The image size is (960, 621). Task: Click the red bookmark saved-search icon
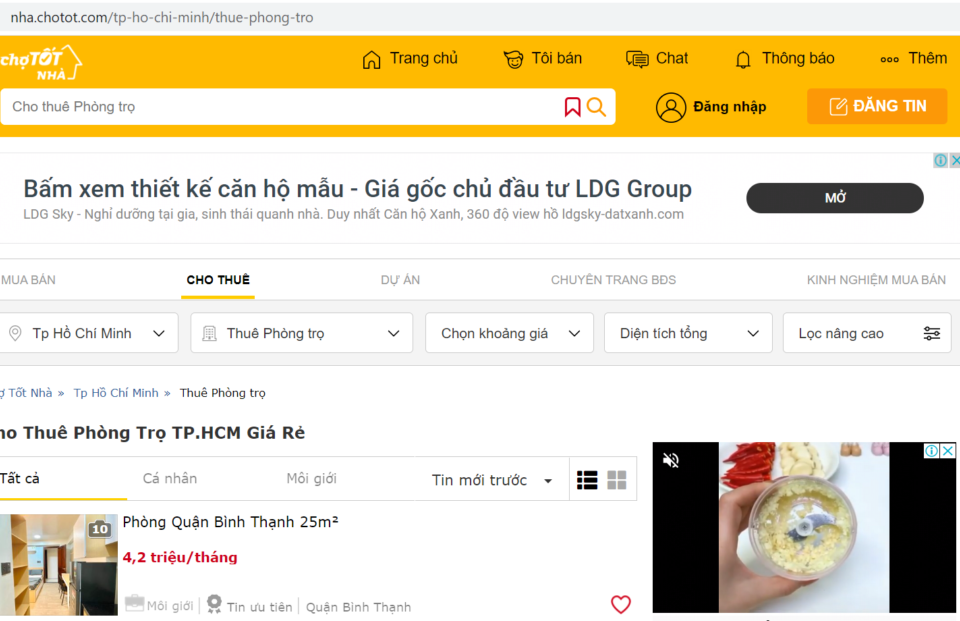[x=572, y=107]
